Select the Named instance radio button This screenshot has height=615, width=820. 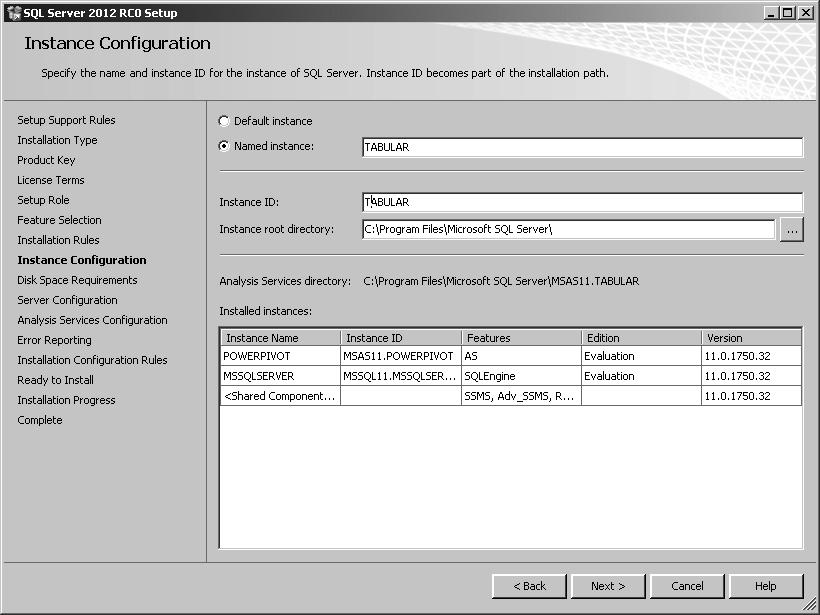(x=224, y=146)
